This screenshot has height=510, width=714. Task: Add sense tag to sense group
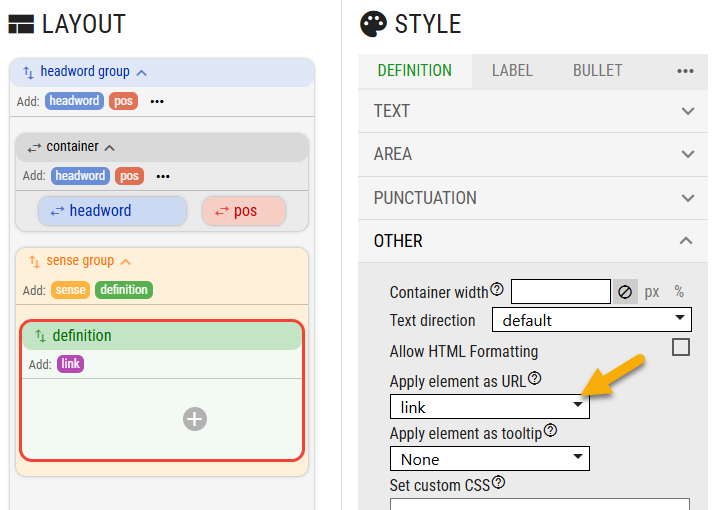71,290
